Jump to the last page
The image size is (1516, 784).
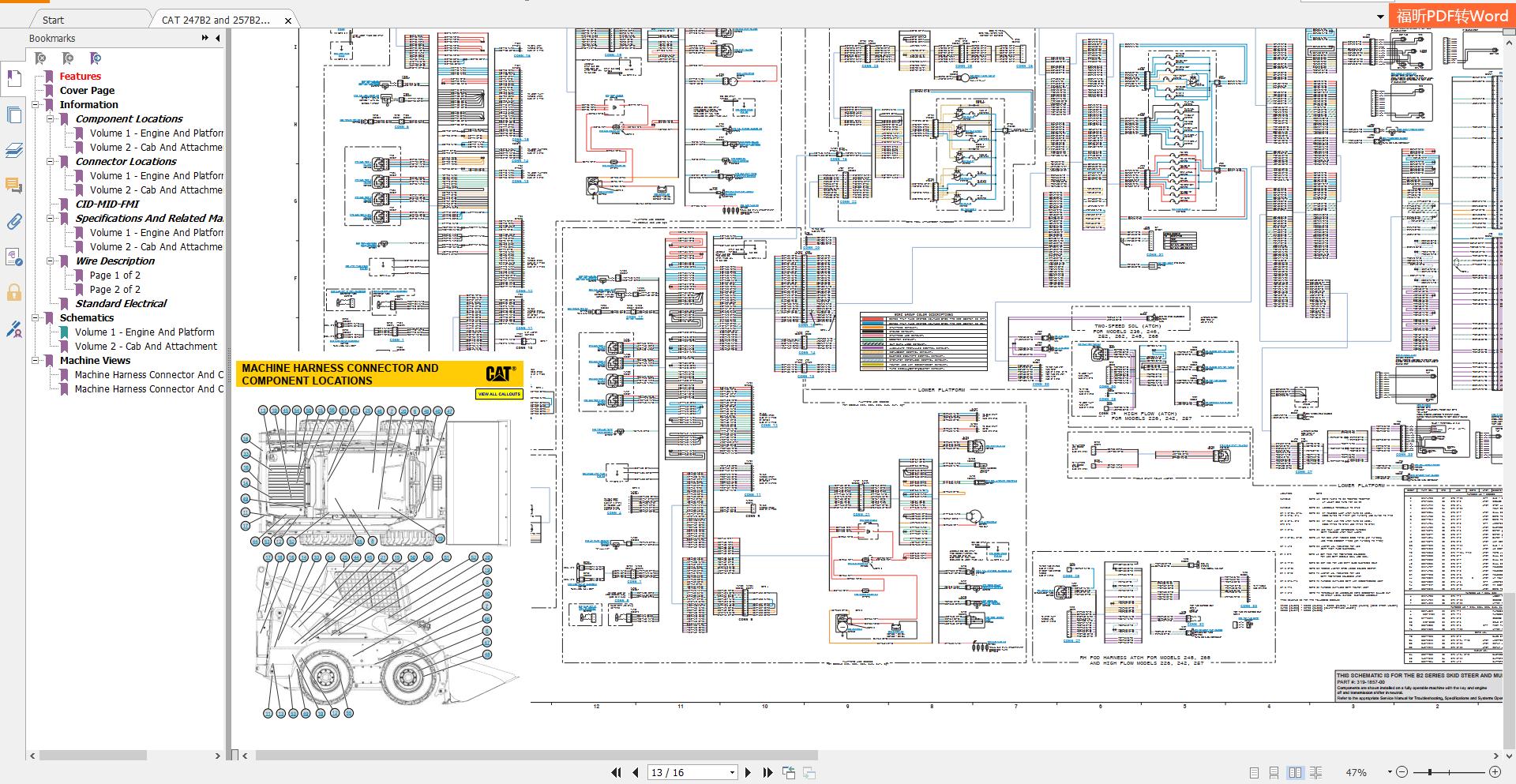(767, 773)
